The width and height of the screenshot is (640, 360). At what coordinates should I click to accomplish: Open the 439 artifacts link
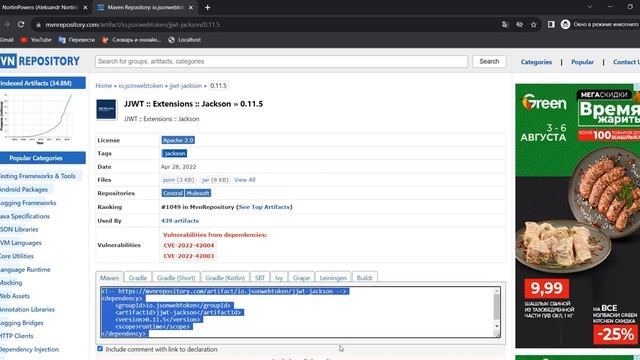point(180,221)
